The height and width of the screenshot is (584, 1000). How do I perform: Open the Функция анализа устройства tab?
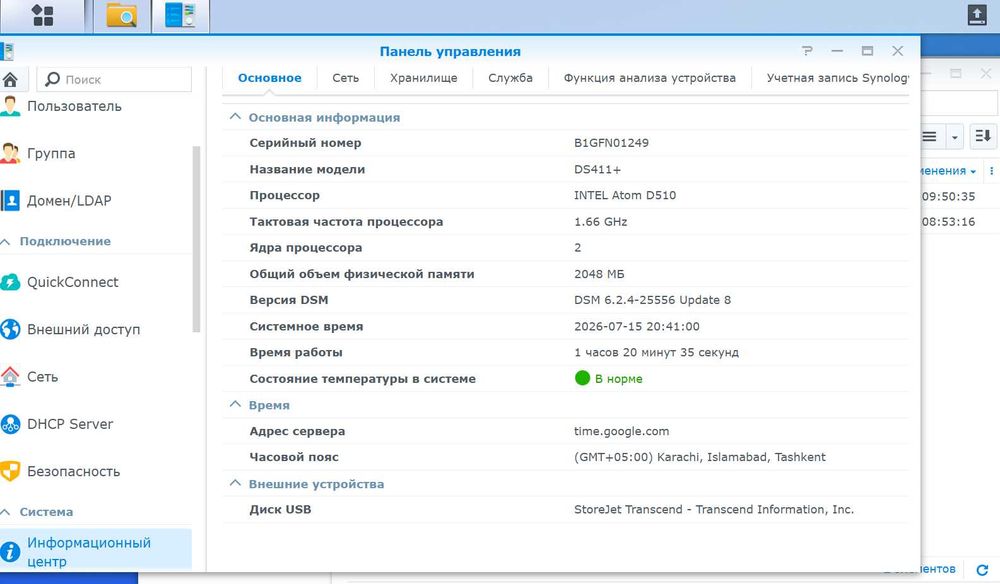[x=649, y=78]
